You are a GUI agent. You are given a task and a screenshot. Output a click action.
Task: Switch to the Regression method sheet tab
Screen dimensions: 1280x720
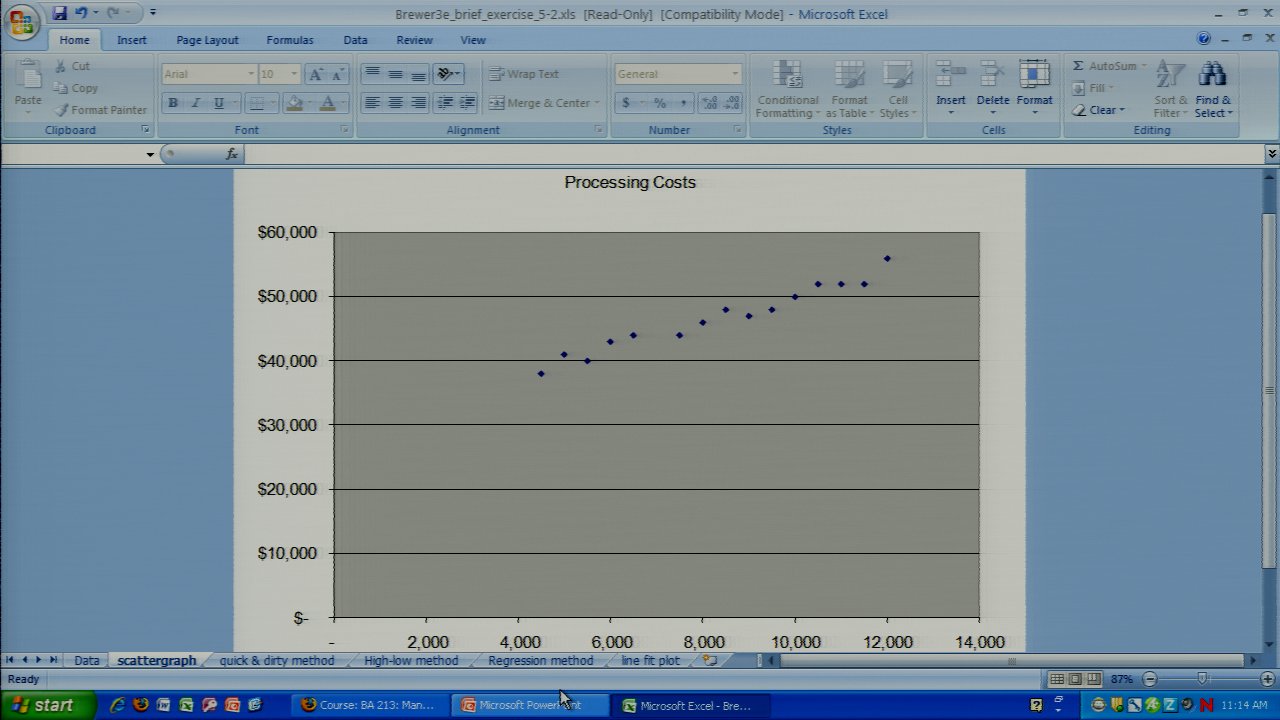point(540,661)
